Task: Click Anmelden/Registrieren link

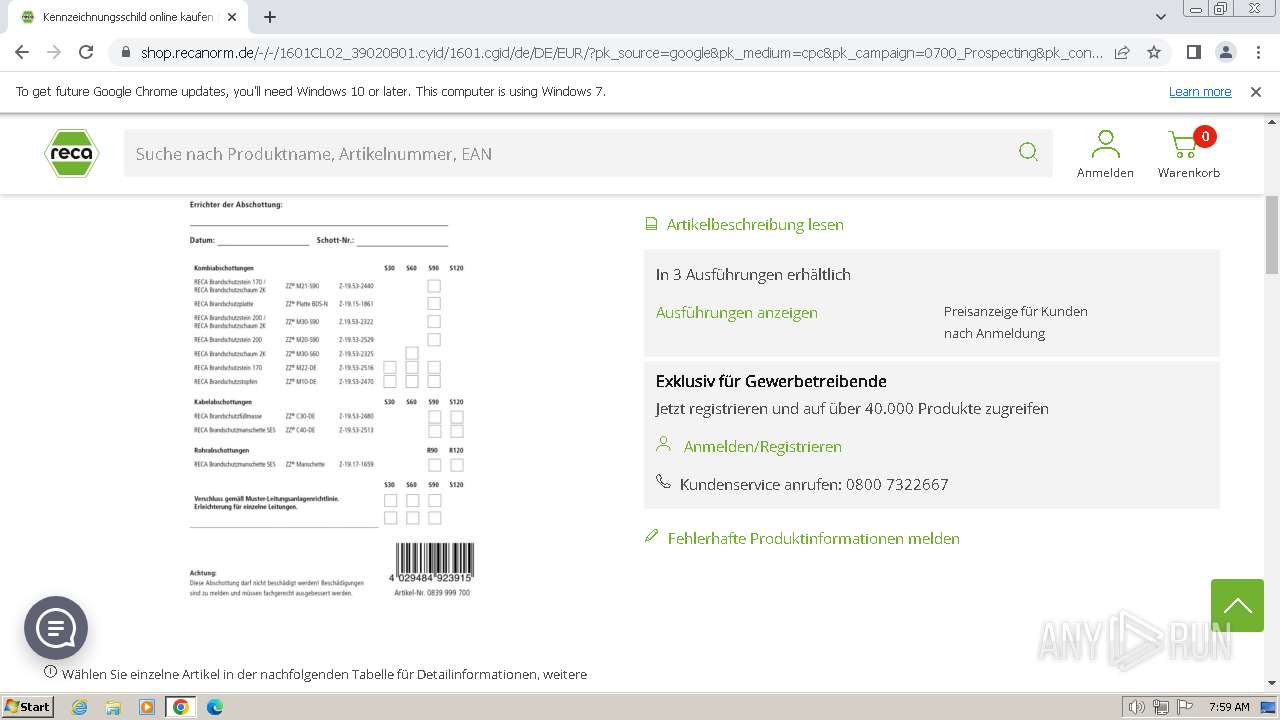Action: click(763, 446)
